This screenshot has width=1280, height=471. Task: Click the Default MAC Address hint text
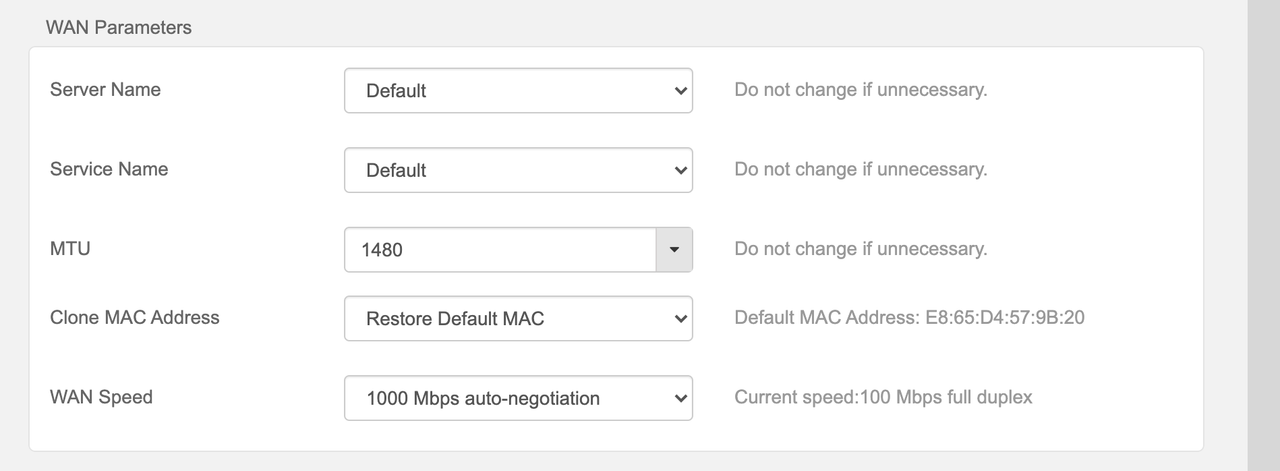[x=910, y=318]
